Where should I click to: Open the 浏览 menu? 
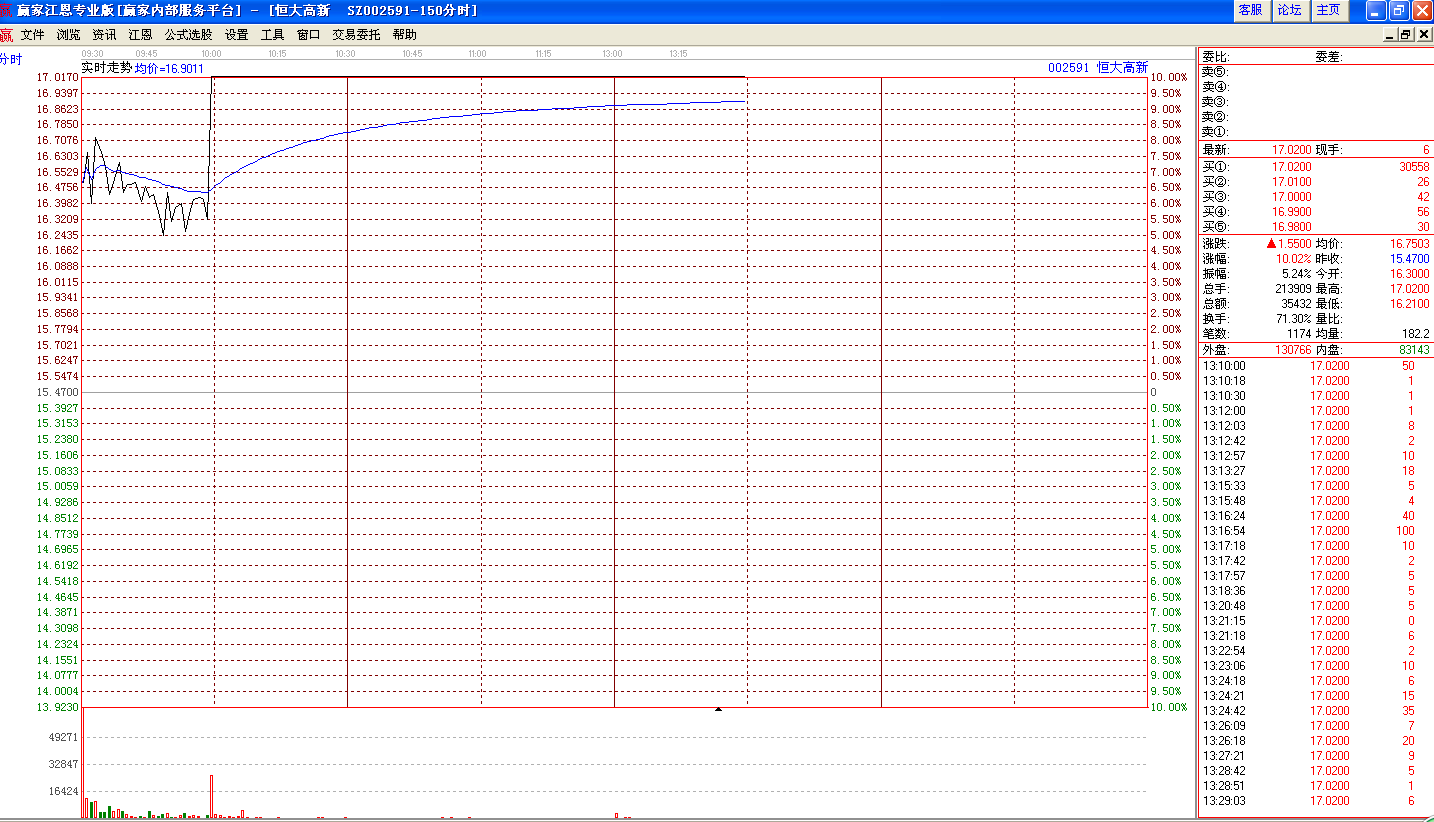(x=69, y=34)
